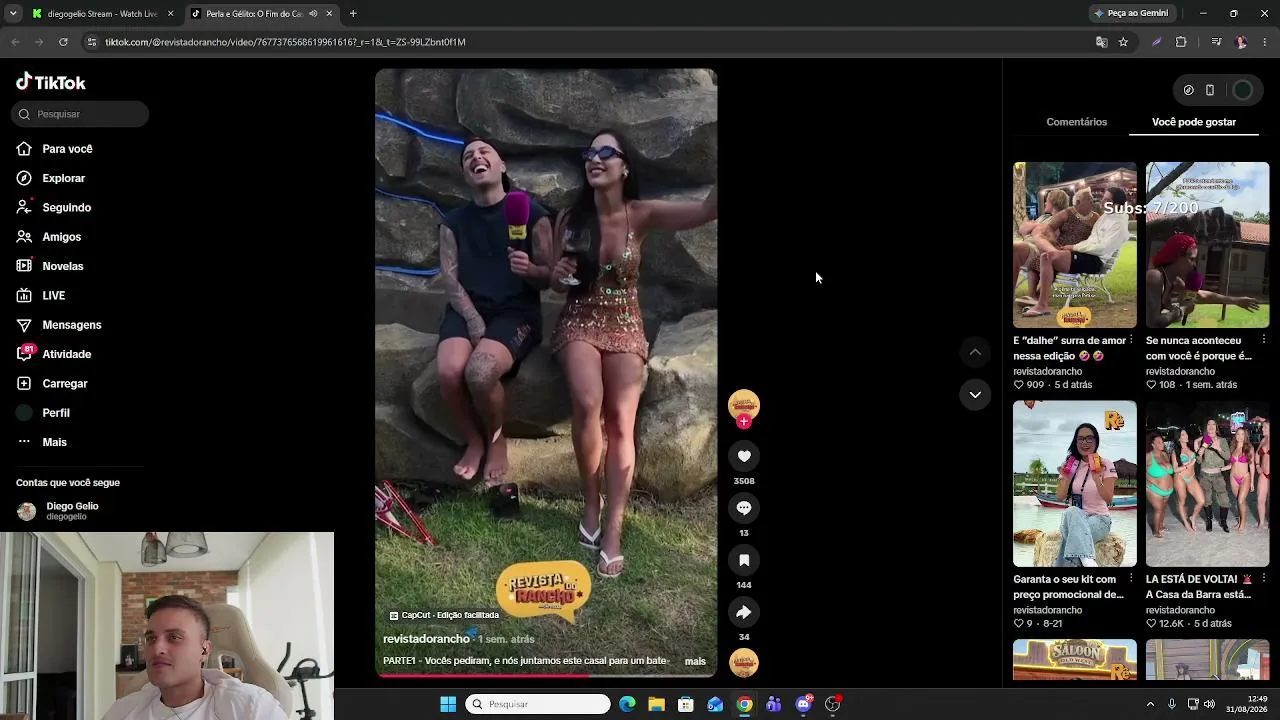Image resolution: width=1280 pixels, height=720 pixels.
Task: Open options for 'LA ESTÁ DE VOLTA' video
Action: [x=1264, y=579]
